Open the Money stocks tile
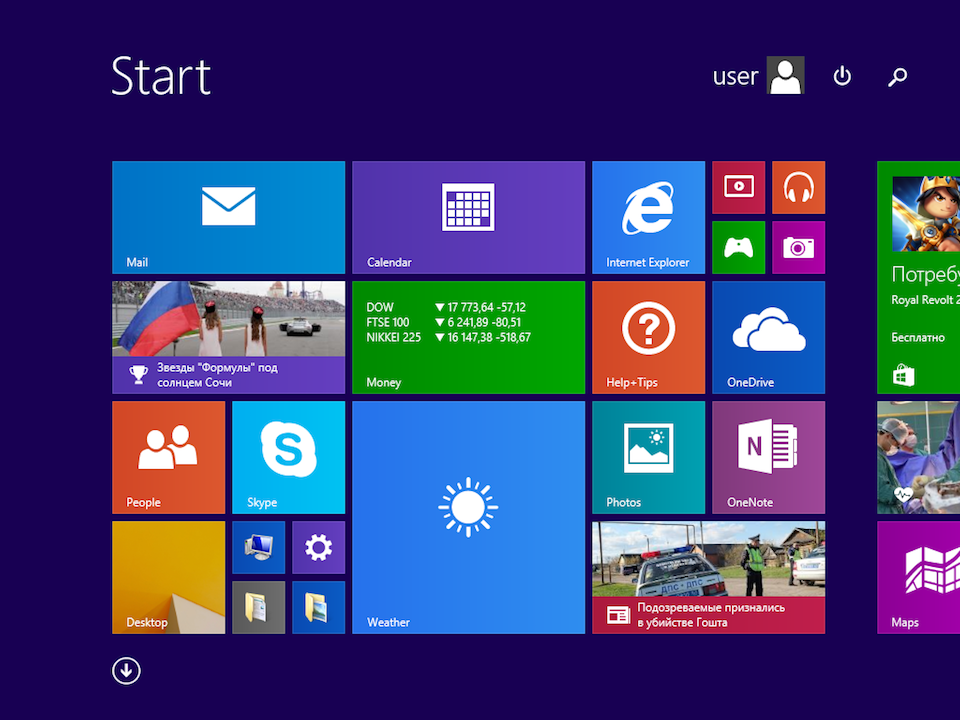This screenshot has height=720, width=960. 468,337
